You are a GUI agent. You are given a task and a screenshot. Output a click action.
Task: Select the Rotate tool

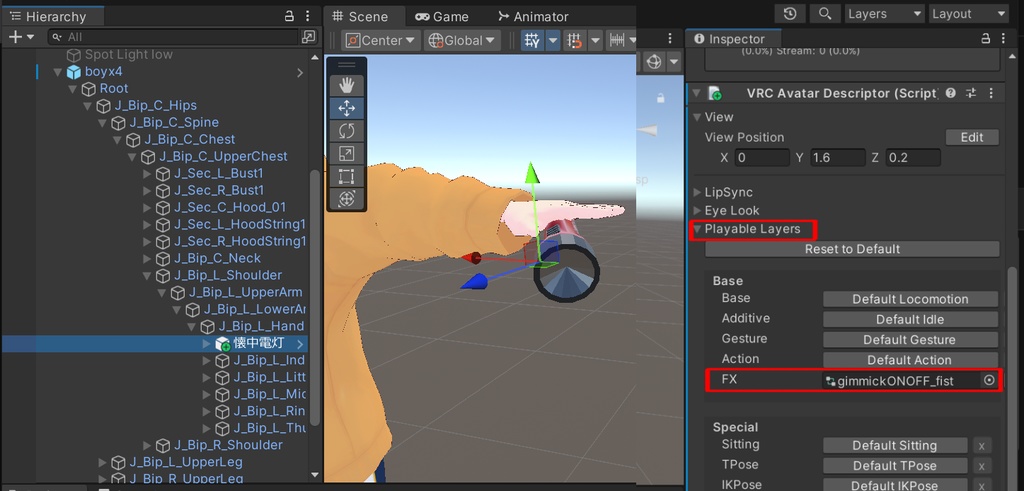346,131
